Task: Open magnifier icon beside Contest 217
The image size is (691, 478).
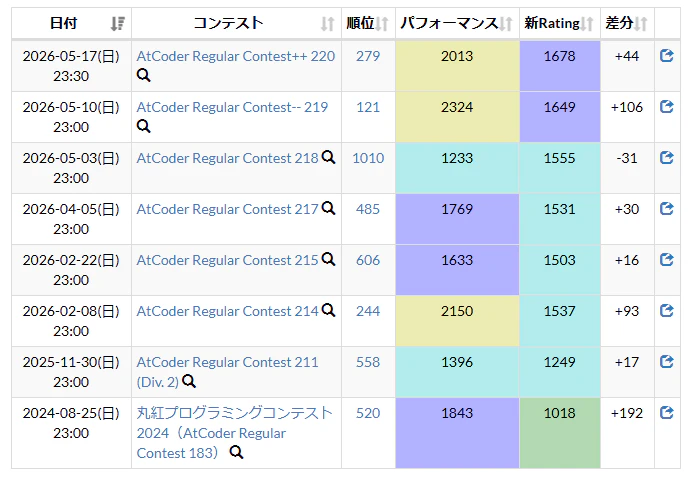Action: point(328,208)
